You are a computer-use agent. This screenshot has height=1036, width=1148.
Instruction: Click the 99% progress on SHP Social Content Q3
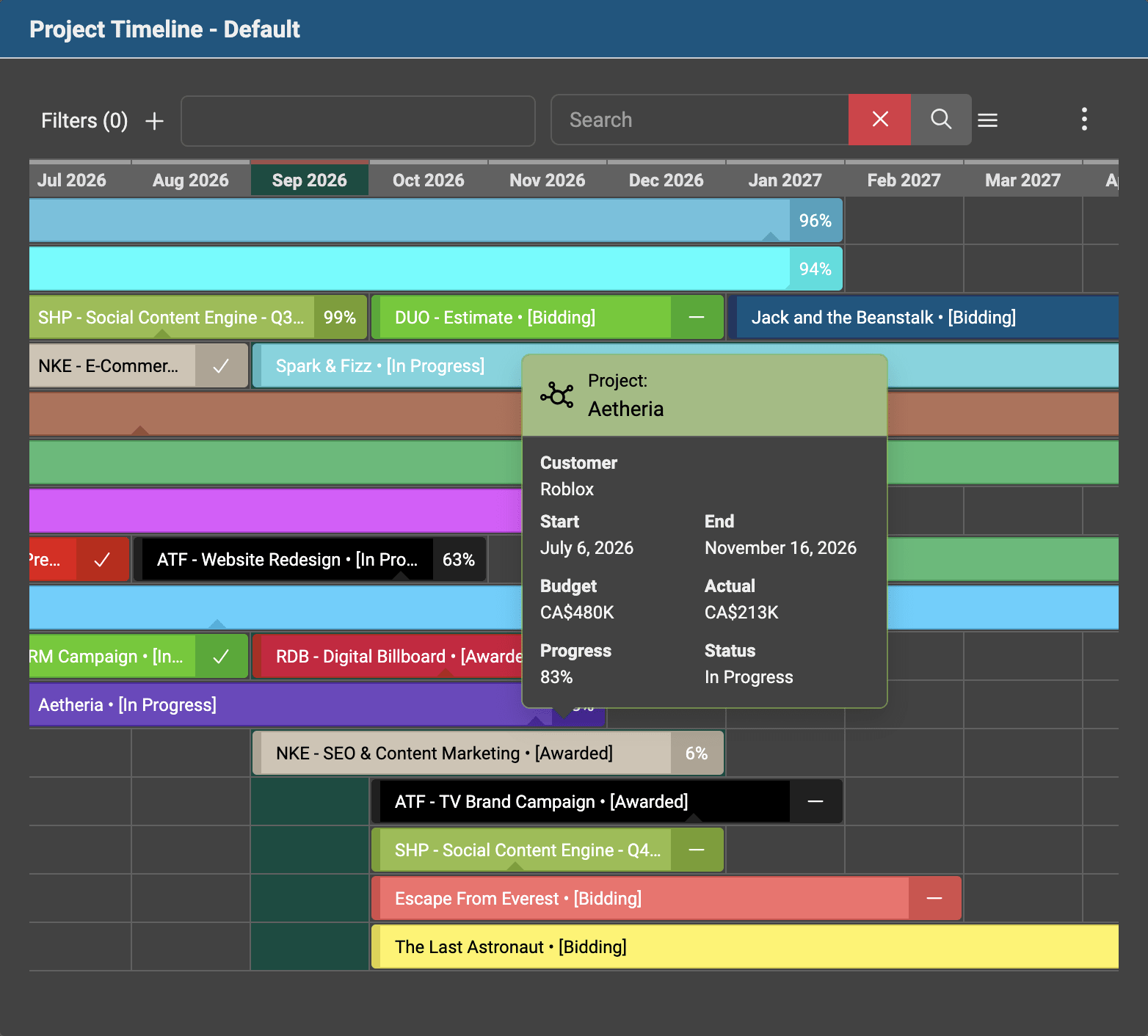click(340, 318)
